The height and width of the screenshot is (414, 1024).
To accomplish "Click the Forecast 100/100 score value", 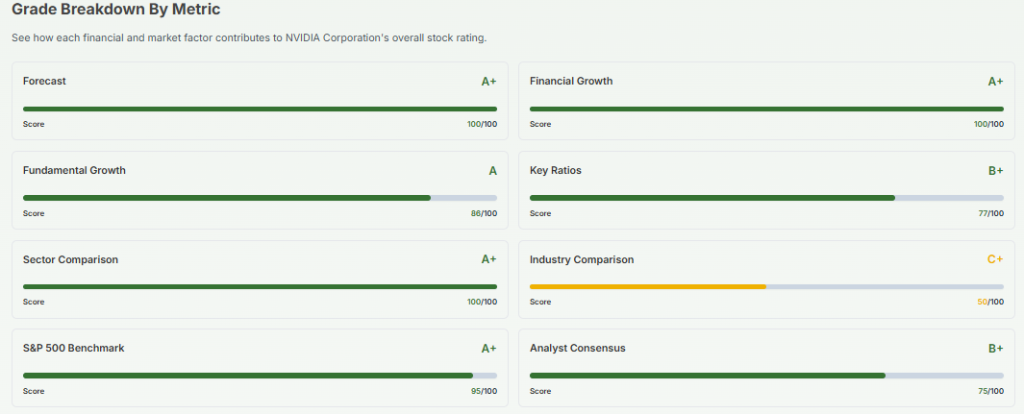I will (482, 124).
